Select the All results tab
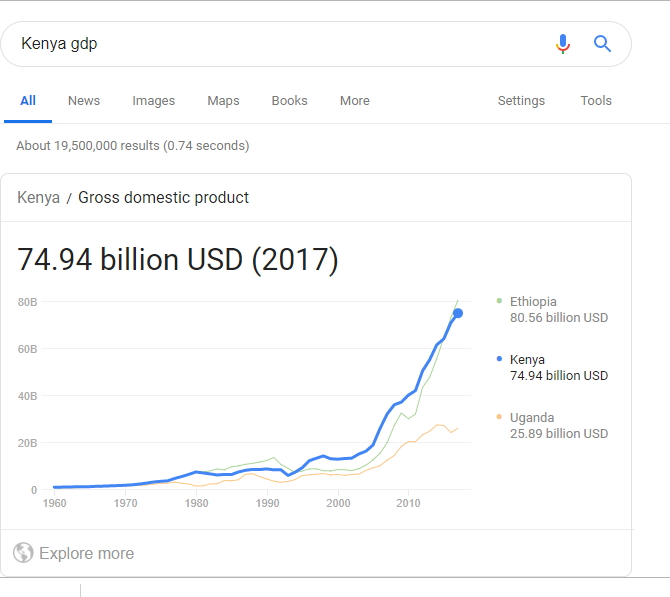This screenshot has height=597, width=670. (28, 101)
